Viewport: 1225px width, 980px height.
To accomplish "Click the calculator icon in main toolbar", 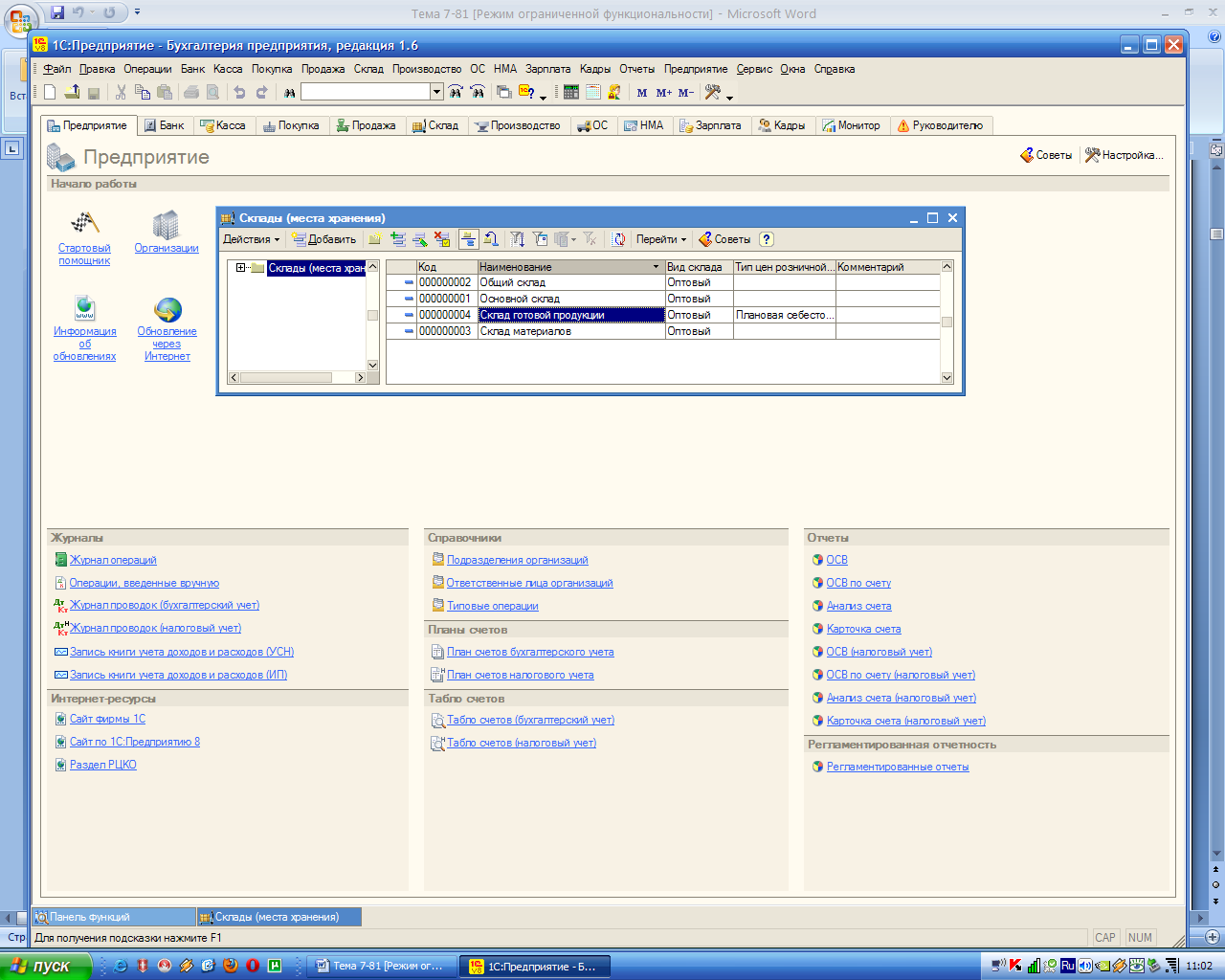I will (571, 92).
